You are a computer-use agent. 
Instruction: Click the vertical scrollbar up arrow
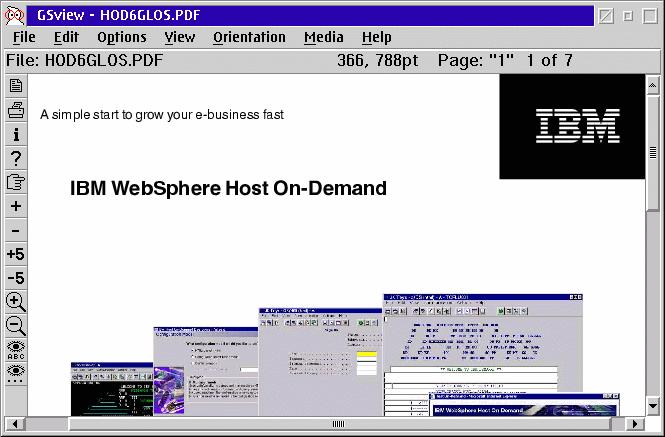(x=653, y=86)
